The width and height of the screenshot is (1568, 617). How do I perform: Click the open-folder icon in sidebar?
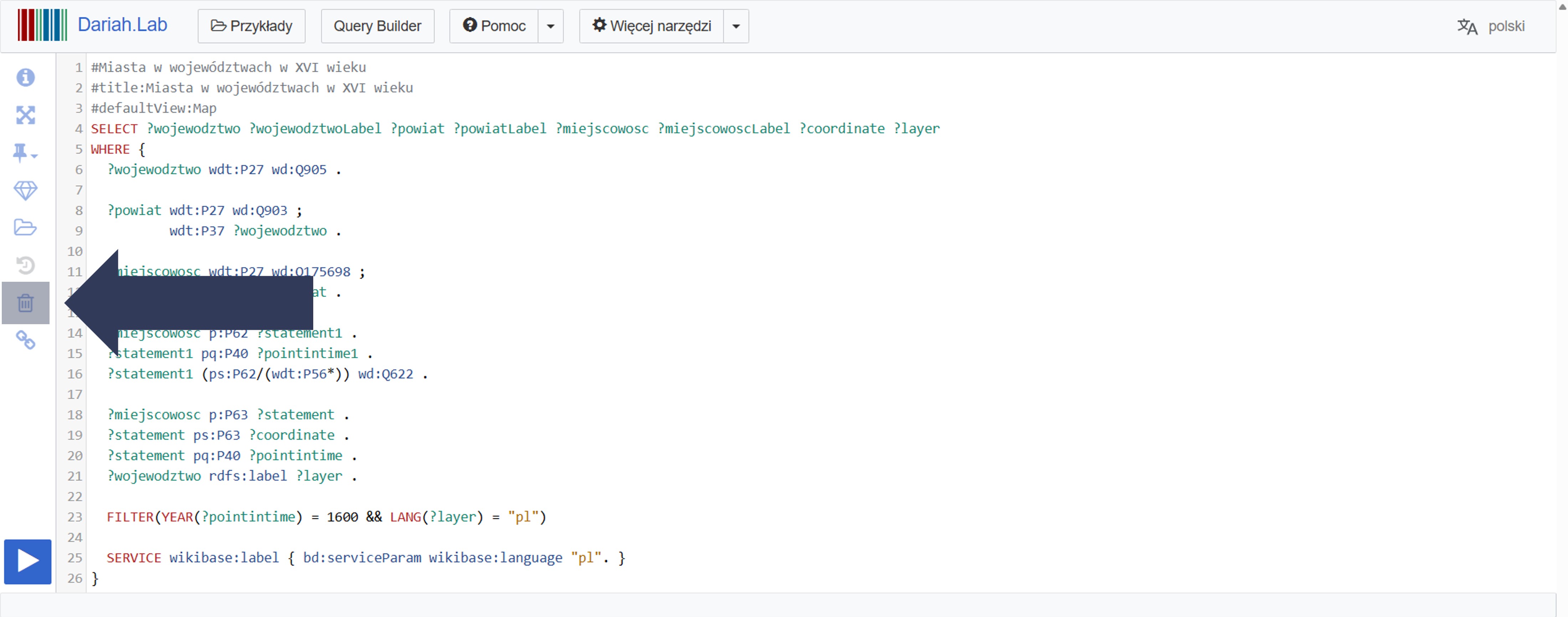point(26,228)
